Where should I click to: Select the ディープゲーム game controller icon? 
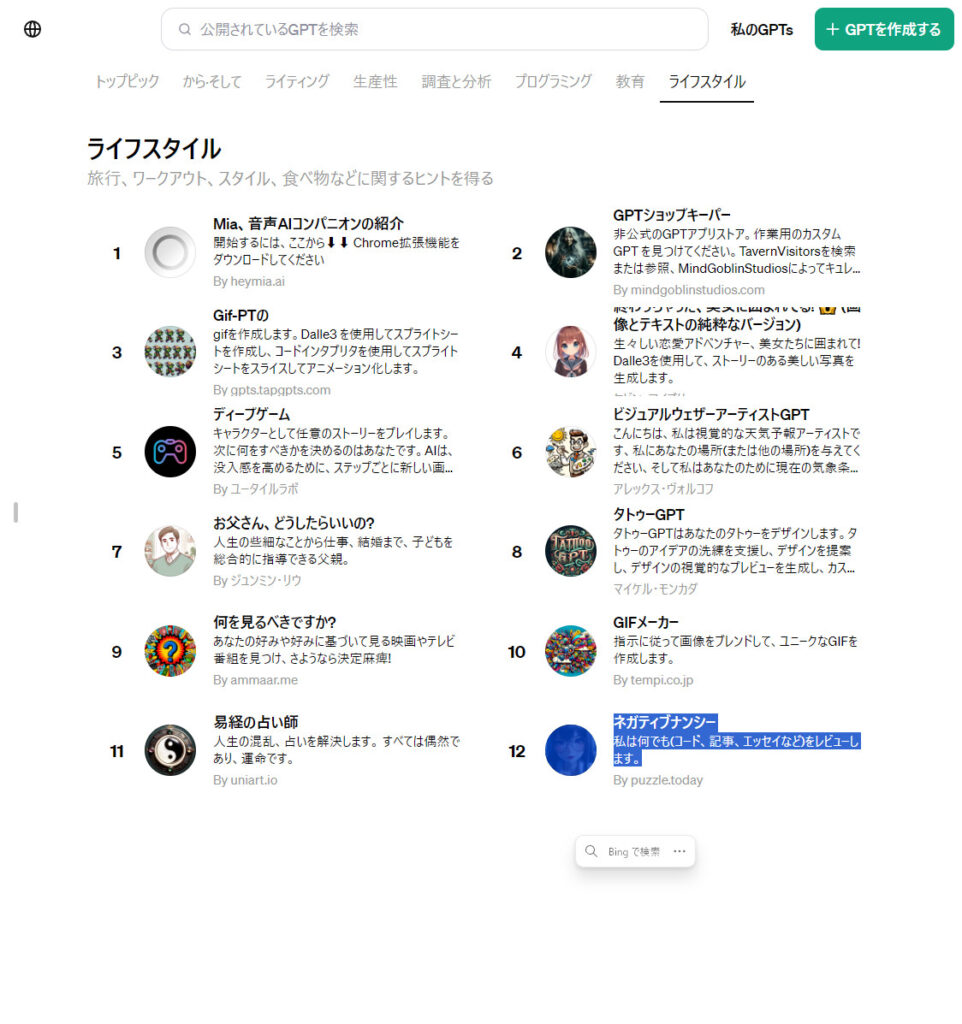[x=170, y=452]
